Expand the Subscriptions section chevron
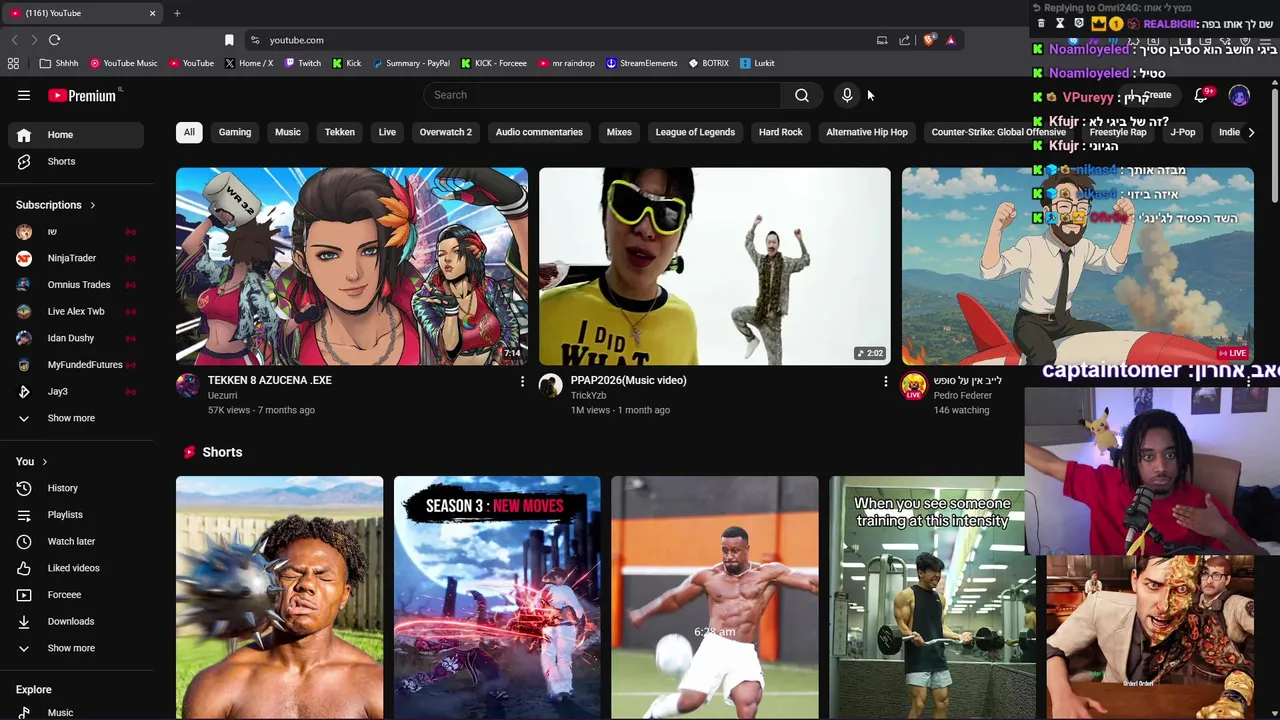The image size is (1280, 720). tap(93, 205)
